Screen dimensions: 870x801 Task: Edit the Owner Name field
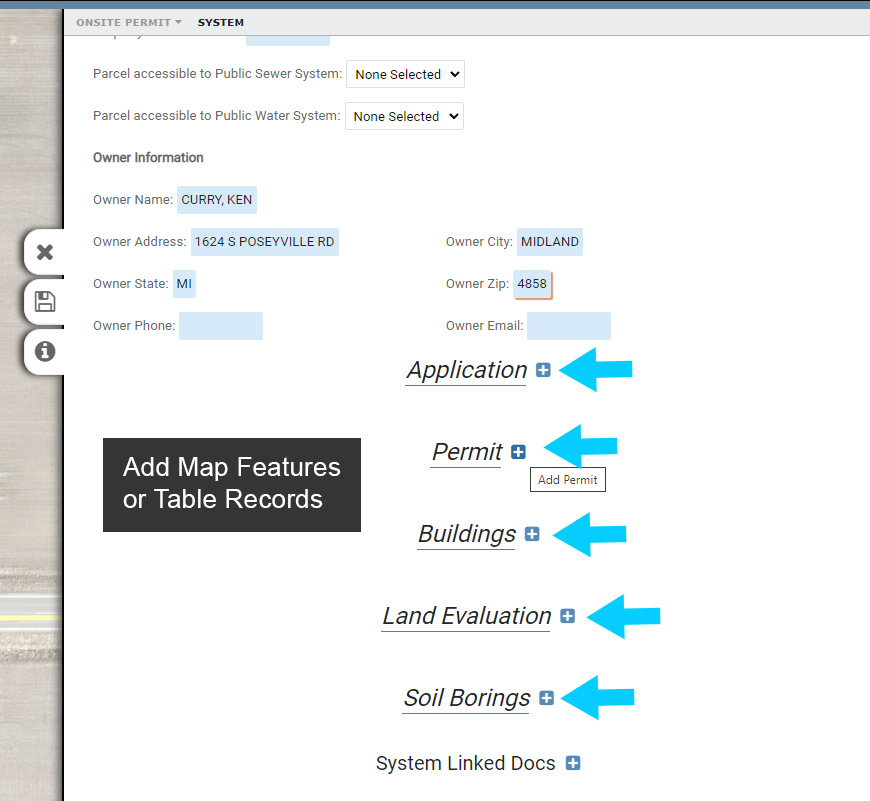pos(217,200)
